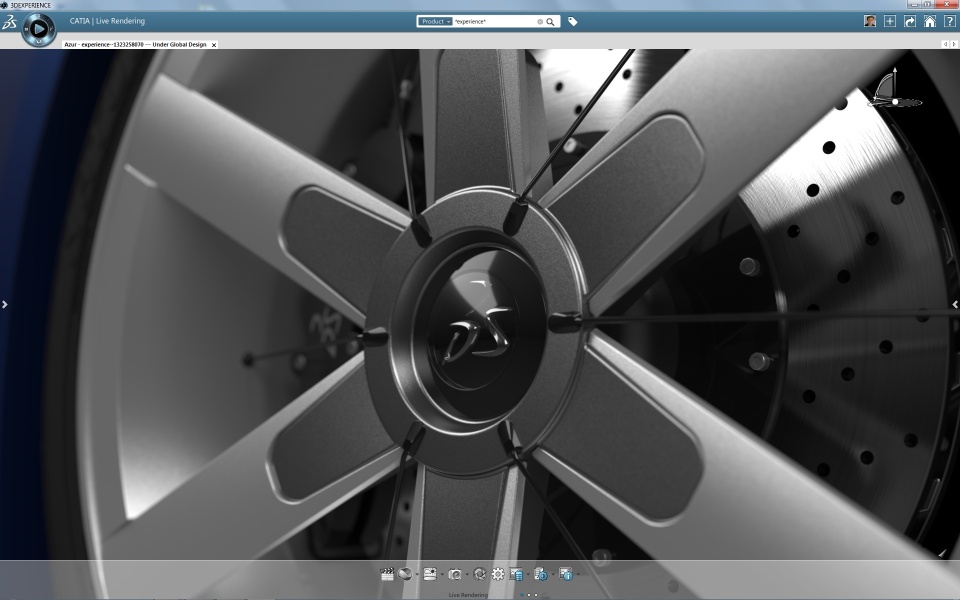Expand the render job gear dropdown arrow

(553, 574)
